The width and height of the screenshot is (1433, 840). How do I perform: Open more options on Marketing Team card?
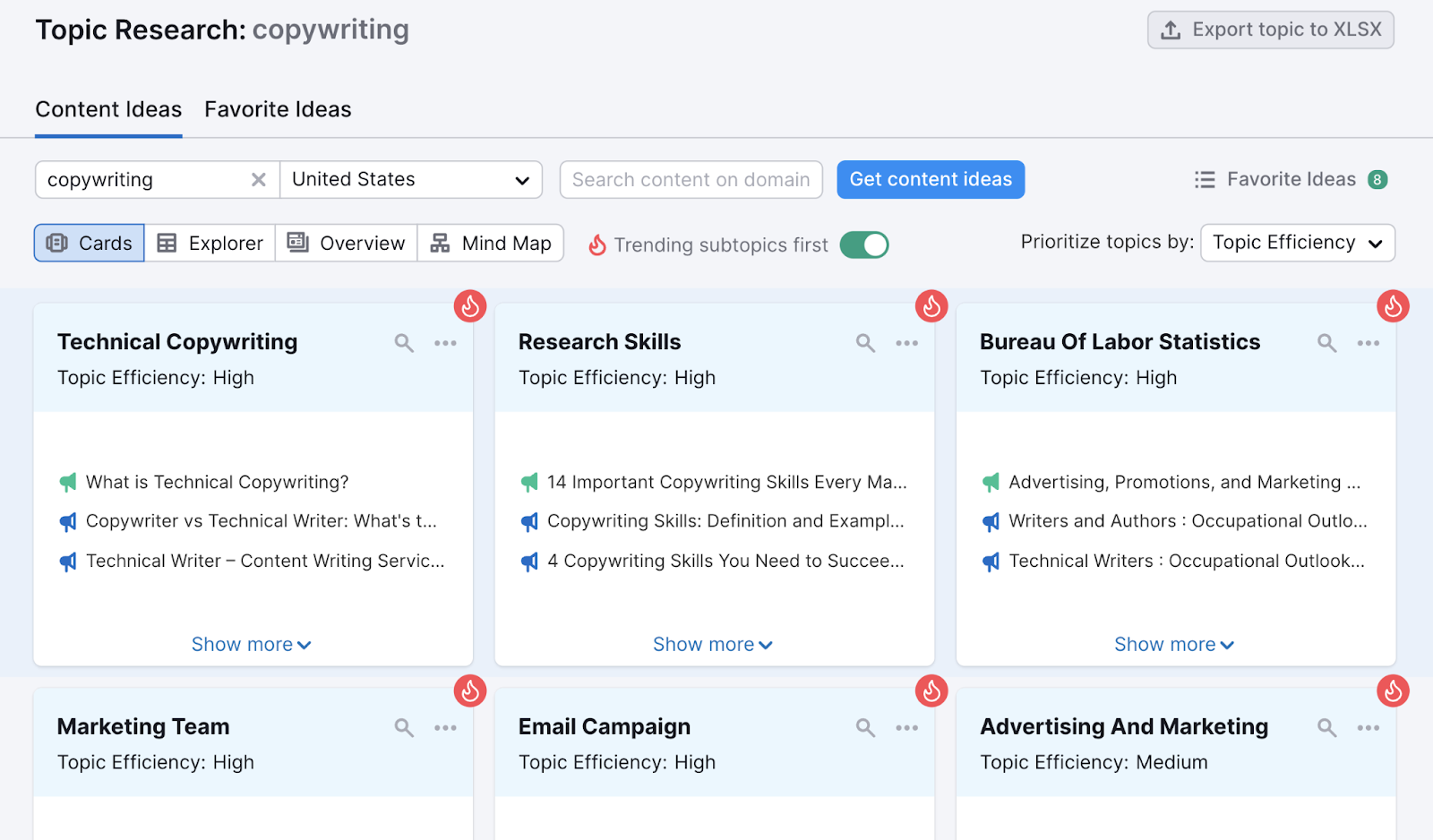tap(446, 728)
